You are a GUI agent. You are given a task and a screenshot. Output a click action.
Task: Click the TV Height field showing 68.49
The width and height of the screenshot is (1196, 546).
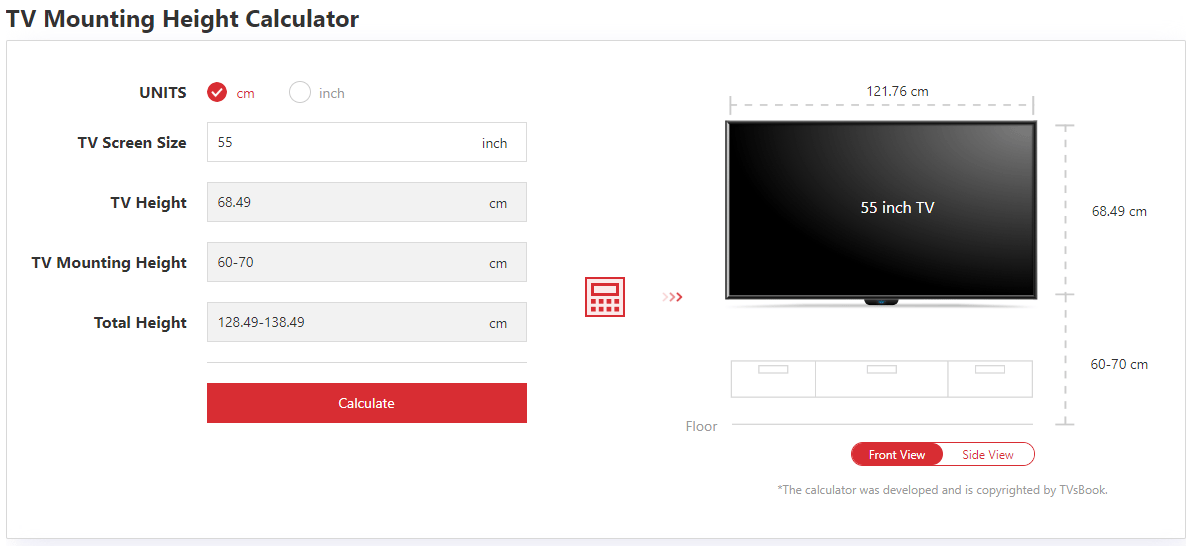point(367,202)
